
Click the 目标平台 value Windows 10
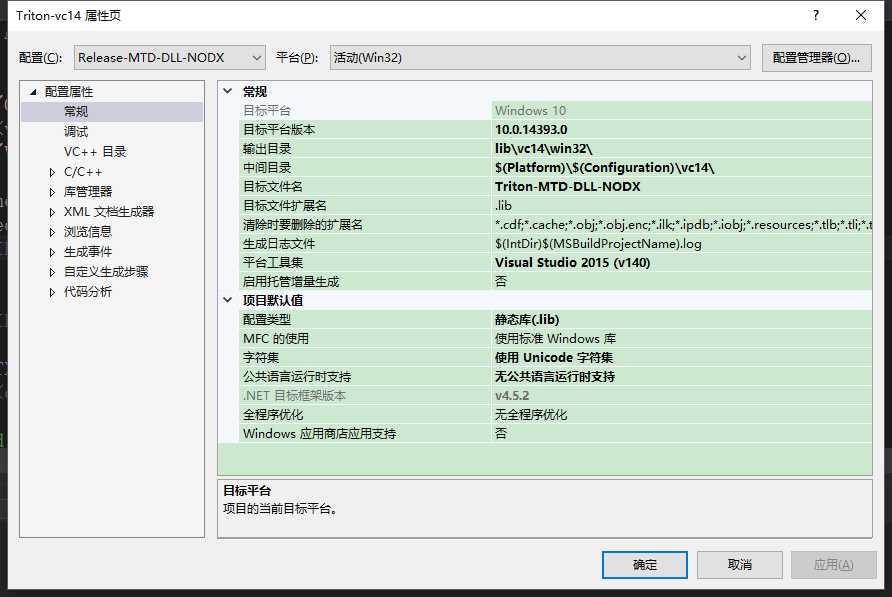pyautogui.click(x=682, y=110)
